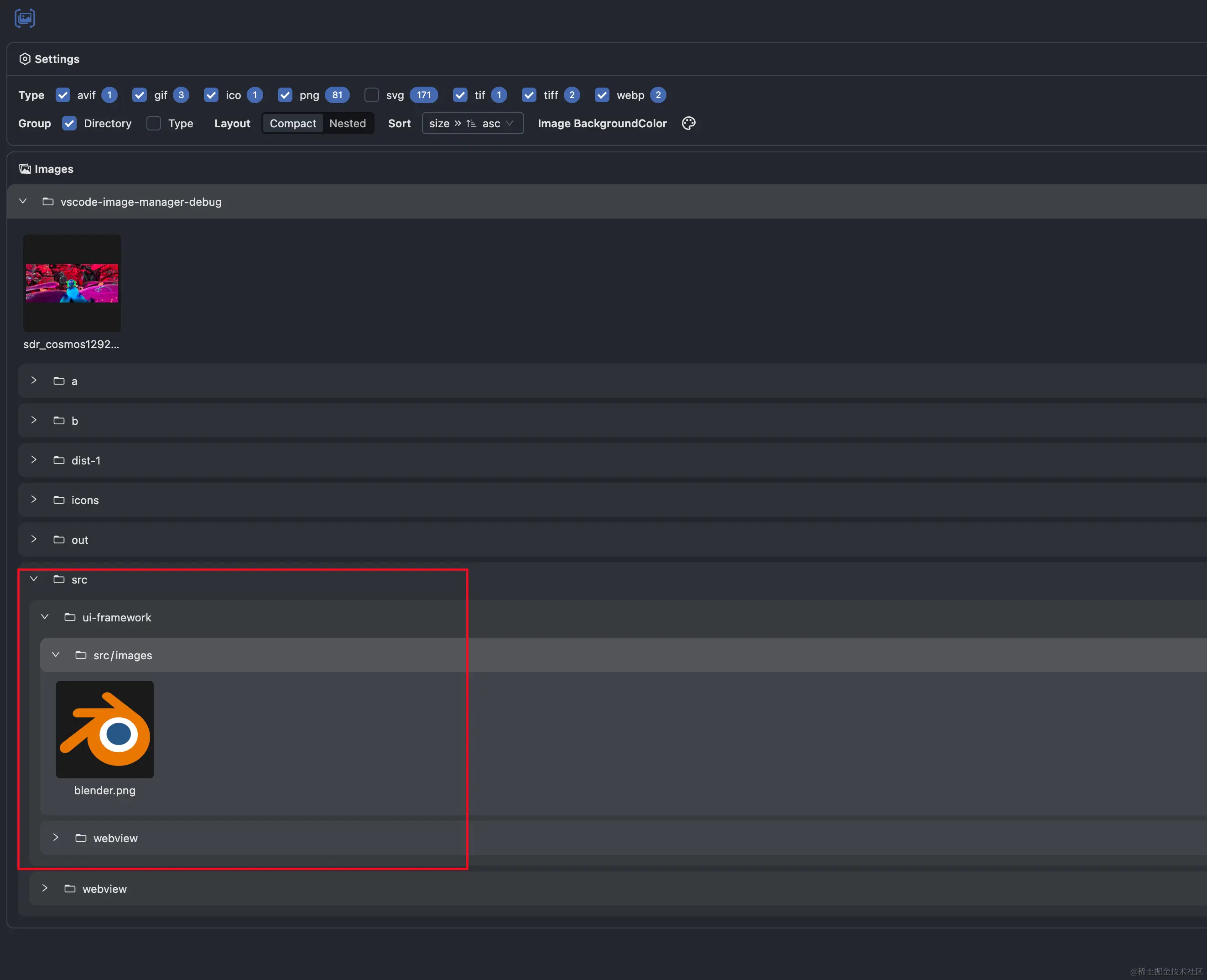The image size is (1207, 980).
Task: Select the sdr_cosmos1292 image thumbnail
Action: pyautogui.click(x=72, y=283)
